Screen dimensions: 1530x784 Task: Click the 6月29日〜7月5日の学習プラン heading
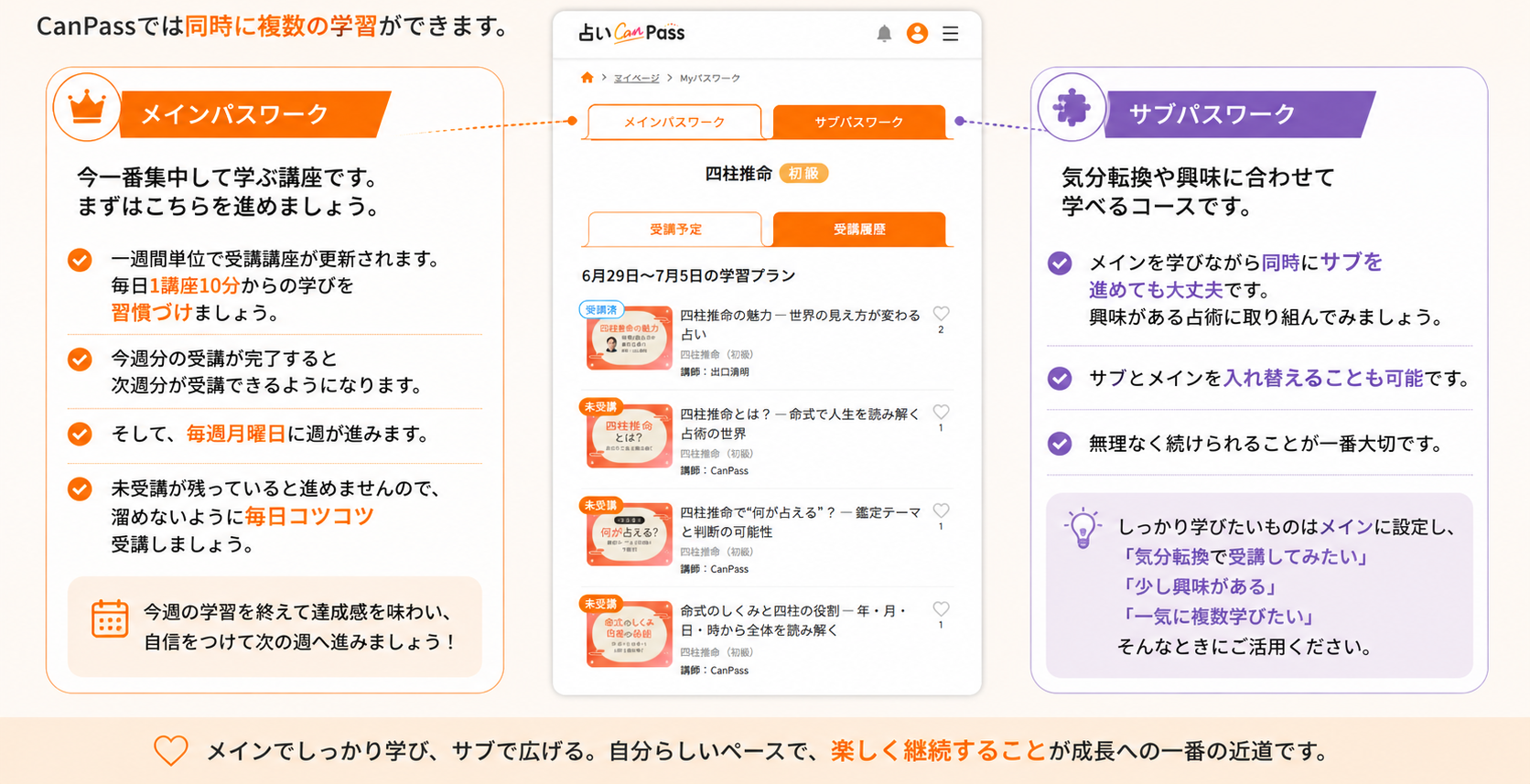point(688,275)
